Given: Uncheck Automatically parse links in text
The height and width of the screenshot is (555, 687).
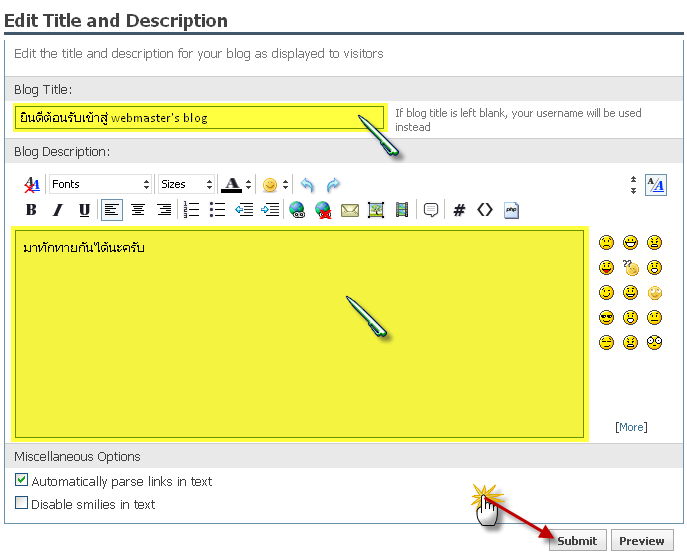Looking at the screenshot, I should pos(21,481).
